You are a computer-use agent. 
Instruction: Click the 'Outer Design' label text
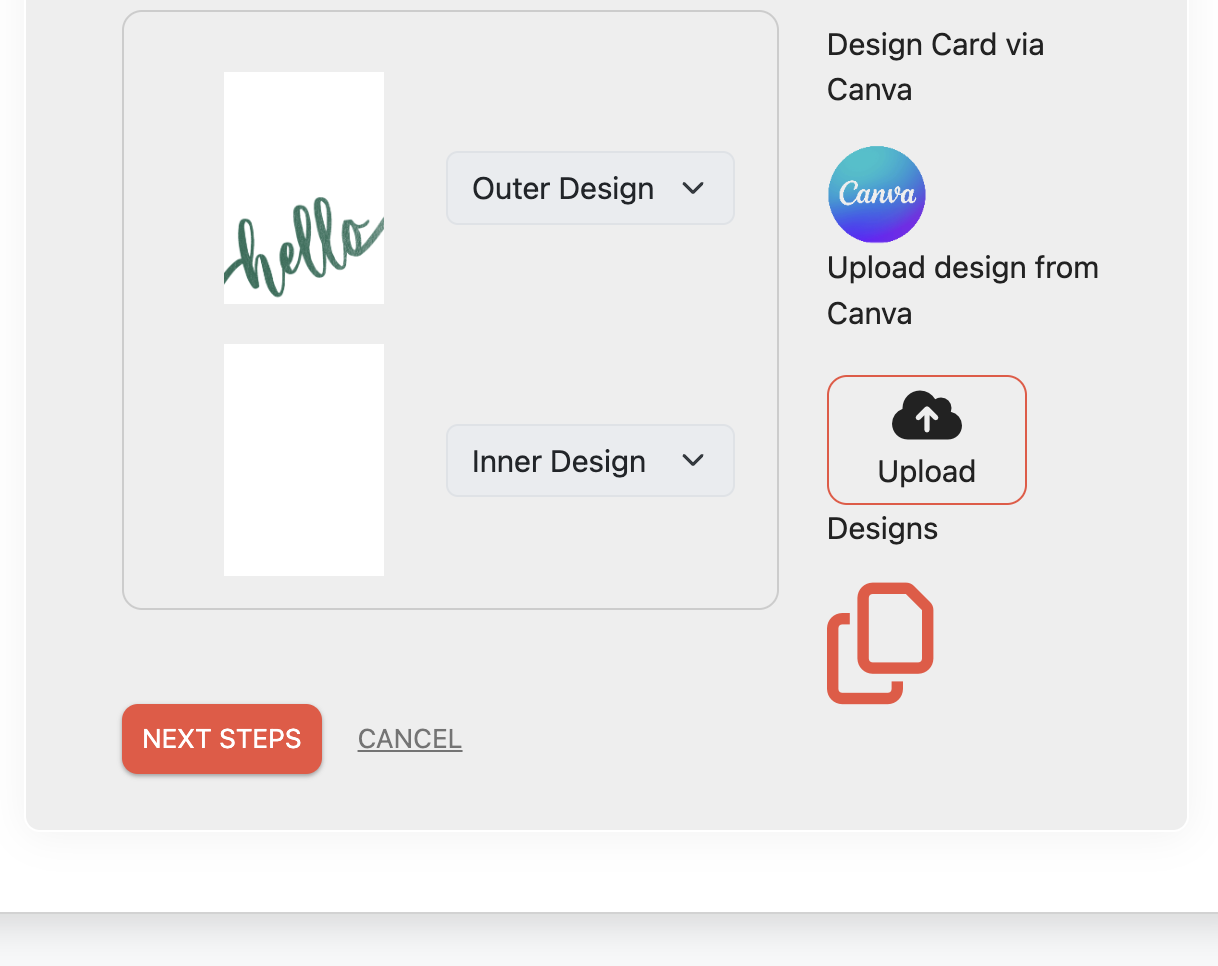[563, 188]
